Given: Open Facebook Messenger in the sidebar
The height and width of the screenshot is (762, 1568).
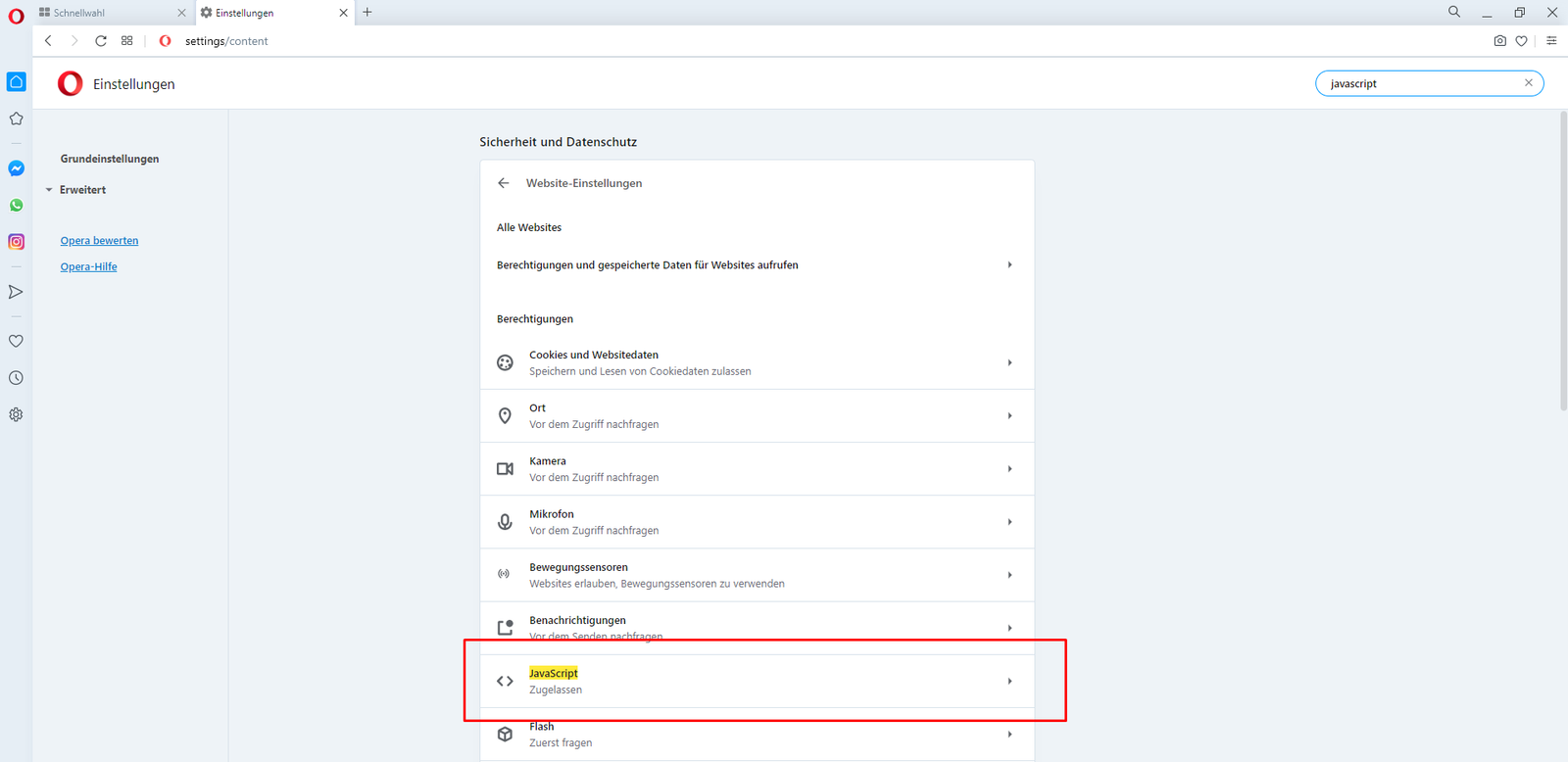Looking at the screenshot, I should click(16, 168).
